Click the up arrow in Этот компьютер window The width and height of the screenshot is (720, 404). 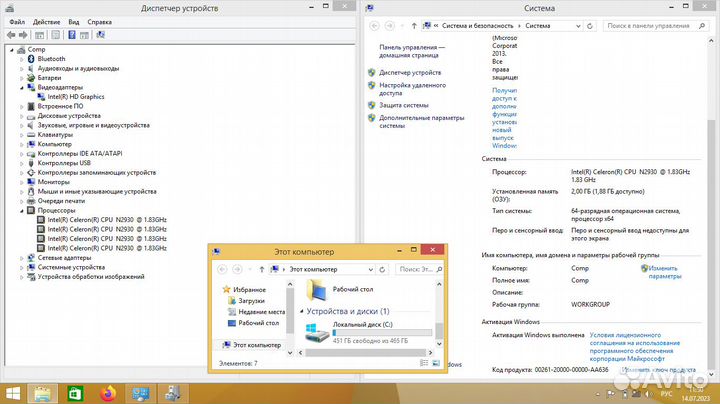pyautogui.click(x=262, y=269)
